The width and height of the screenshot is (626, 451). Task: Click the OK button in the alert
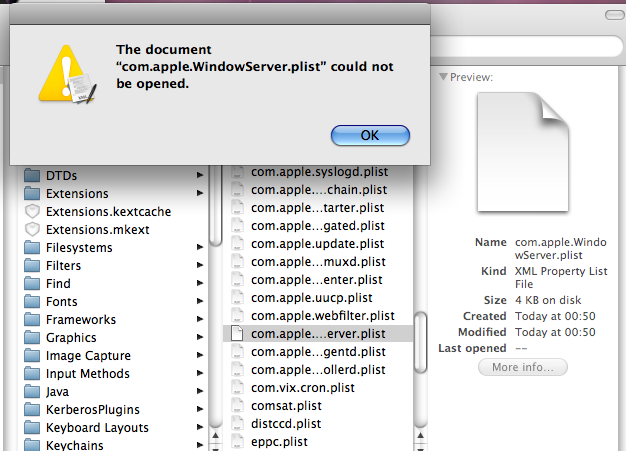pyautogui.click(x=370, y=135)
